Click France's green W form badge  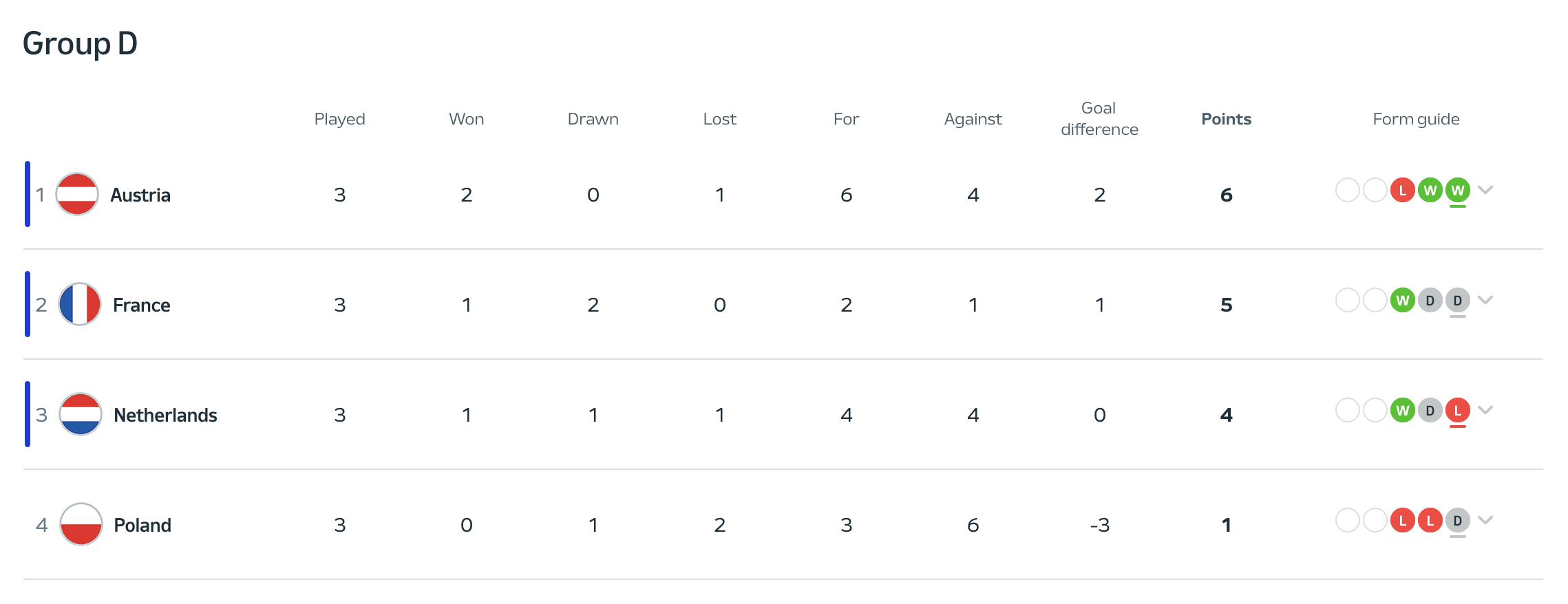tap(1402, 300)
